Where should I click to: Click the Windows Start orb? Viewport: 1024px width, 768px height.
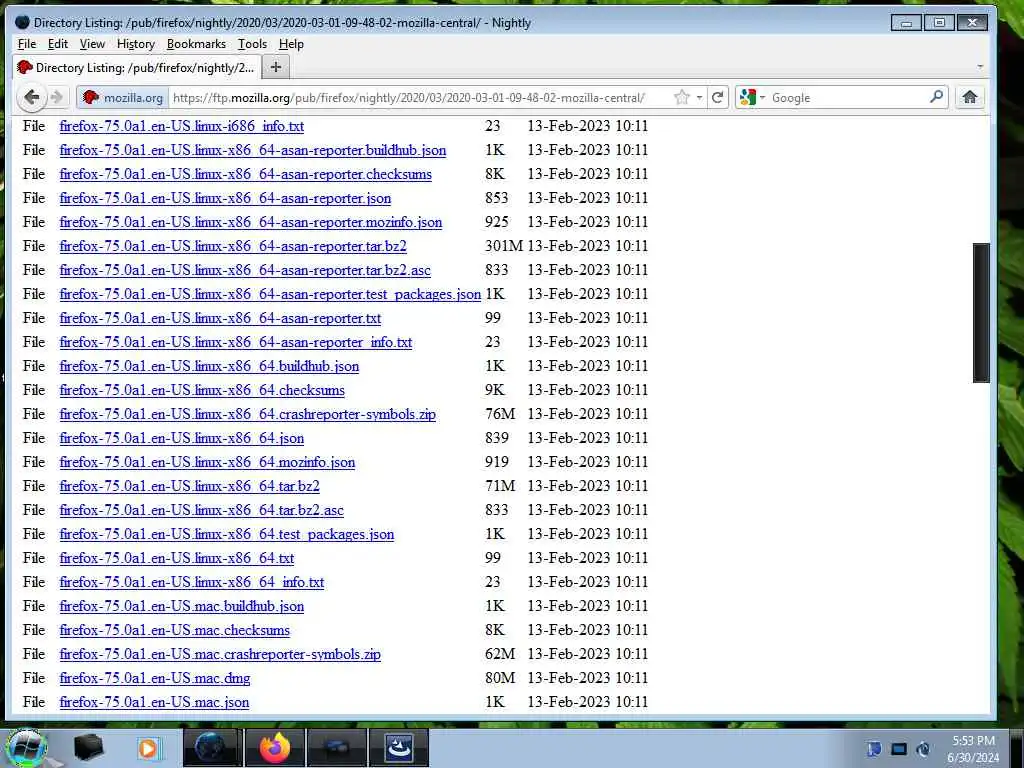pyautogui.click(x=27, y=748)
